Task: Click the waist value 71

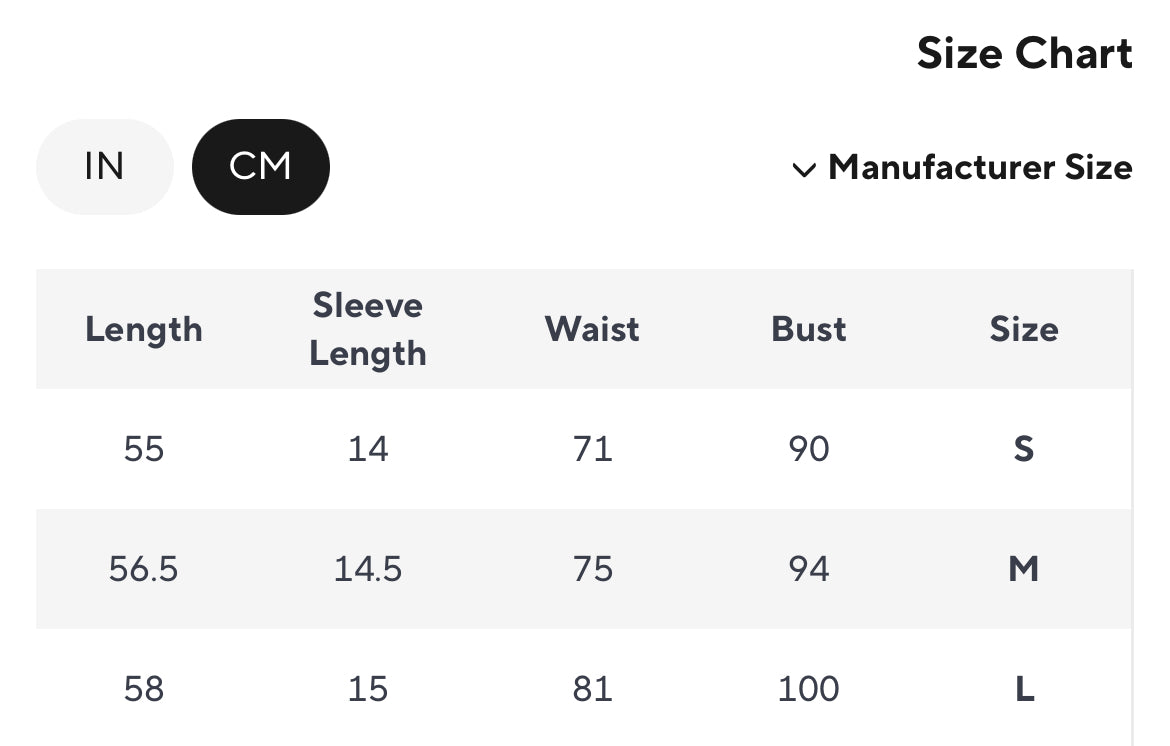Action: pyautogui.click(x=592, y=449)
